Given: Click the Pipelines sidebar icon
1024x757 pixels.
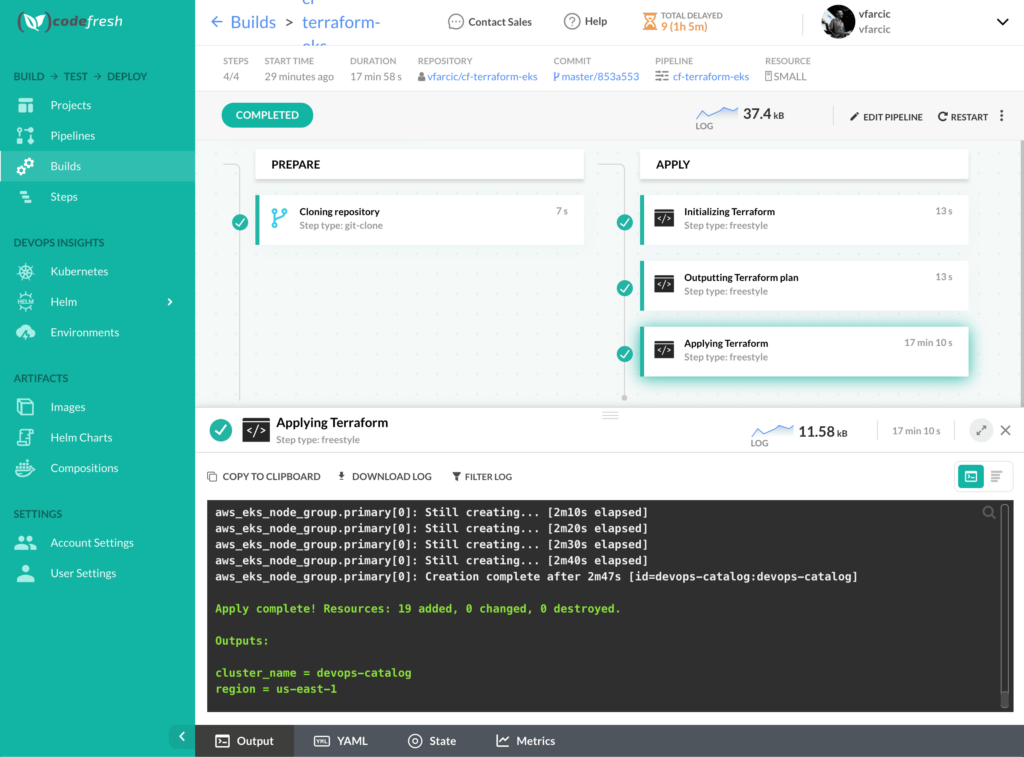Looking at the screenshot, I should pos(25,136).
